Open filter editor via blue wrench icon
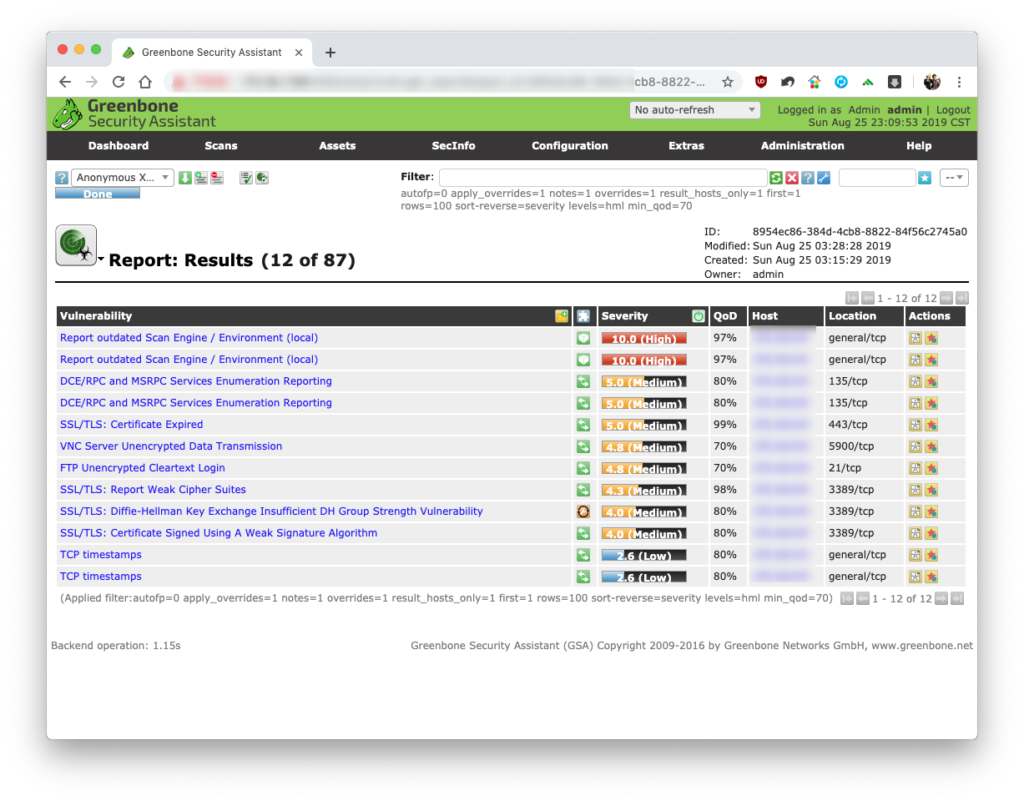This screenshot has height=801, width=1024. (824, 178)
